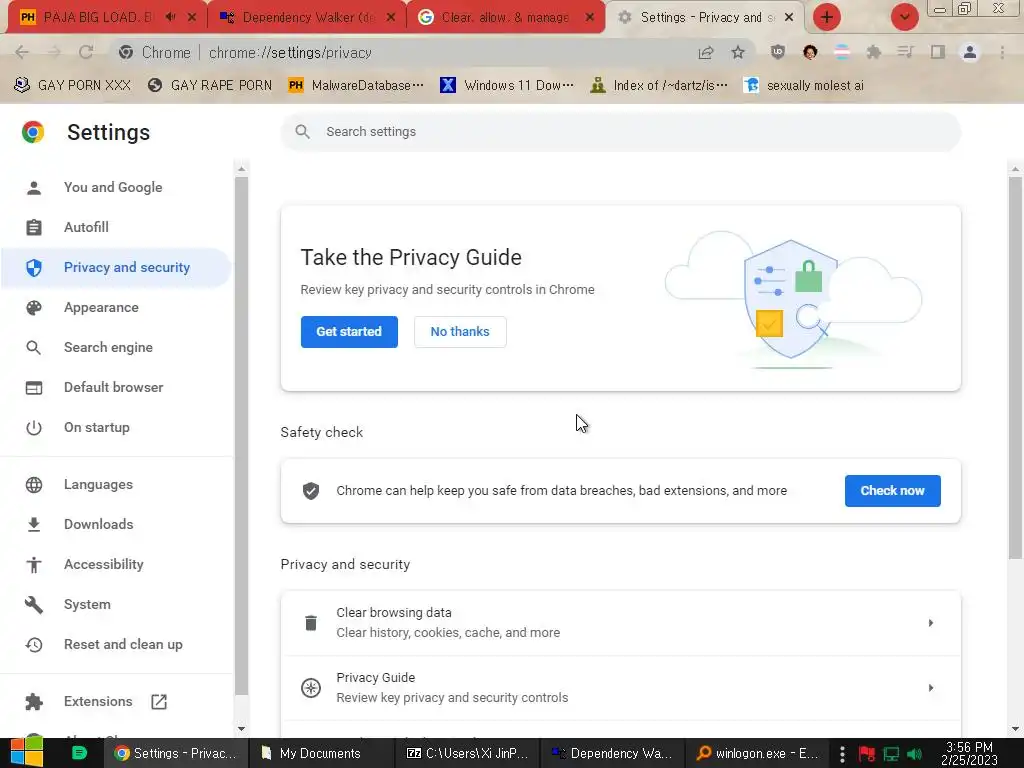The width and height of the screenshot is (1024, 768).
Task: Open Extensions from the sidebar
Action: tap(97, 701)
